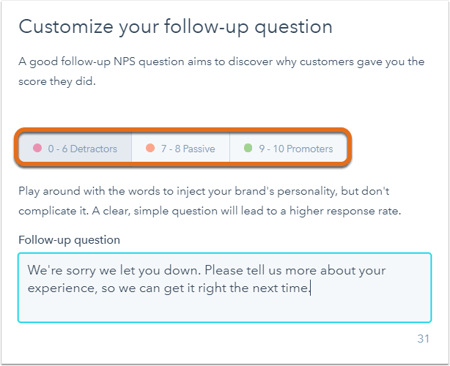
Task: Click the 'higher response rate' text
Action: (x=345, y=211)
